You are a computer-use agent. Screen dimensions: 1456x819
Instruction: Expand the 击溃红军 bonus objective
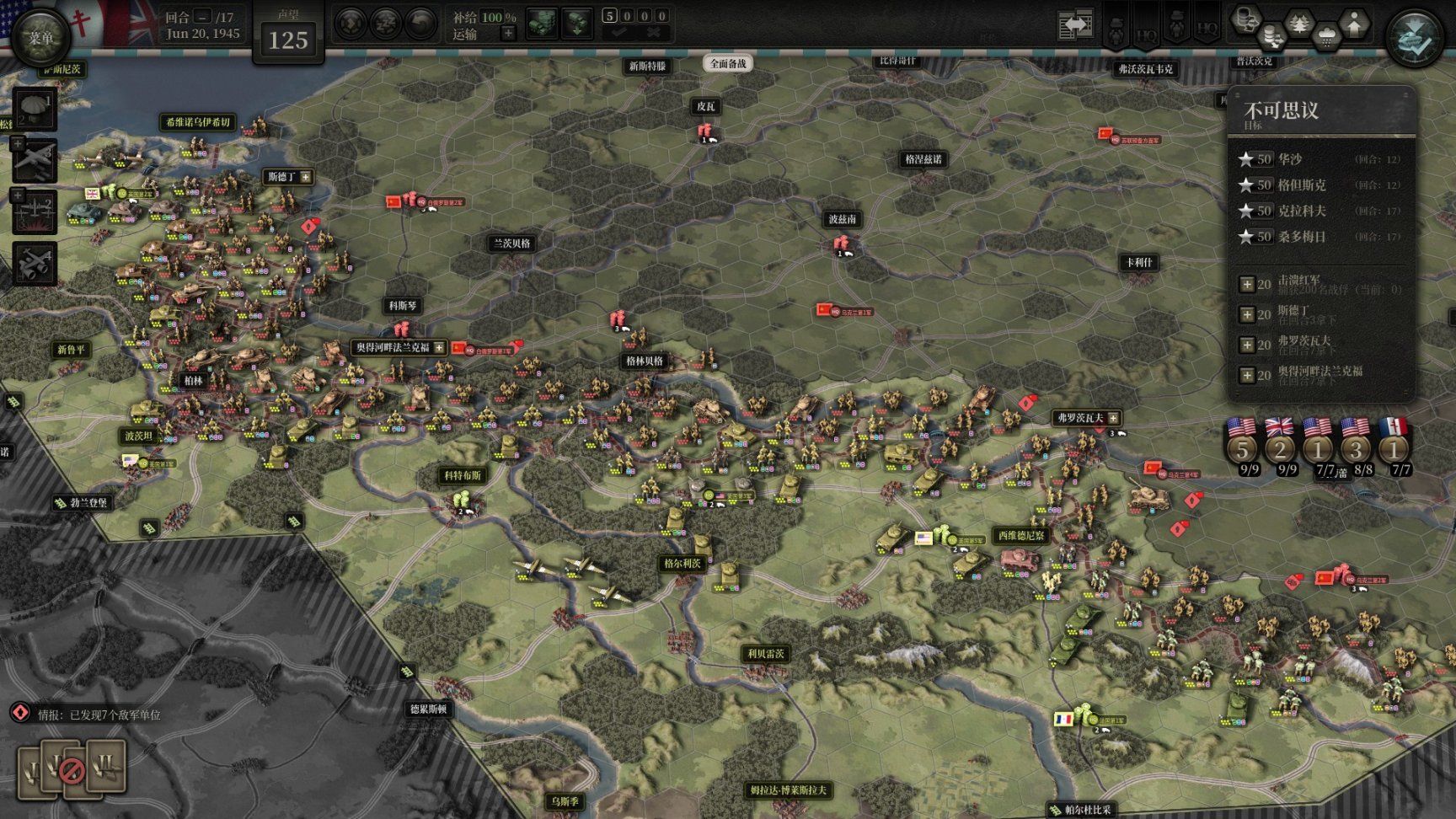(1247, 285)
